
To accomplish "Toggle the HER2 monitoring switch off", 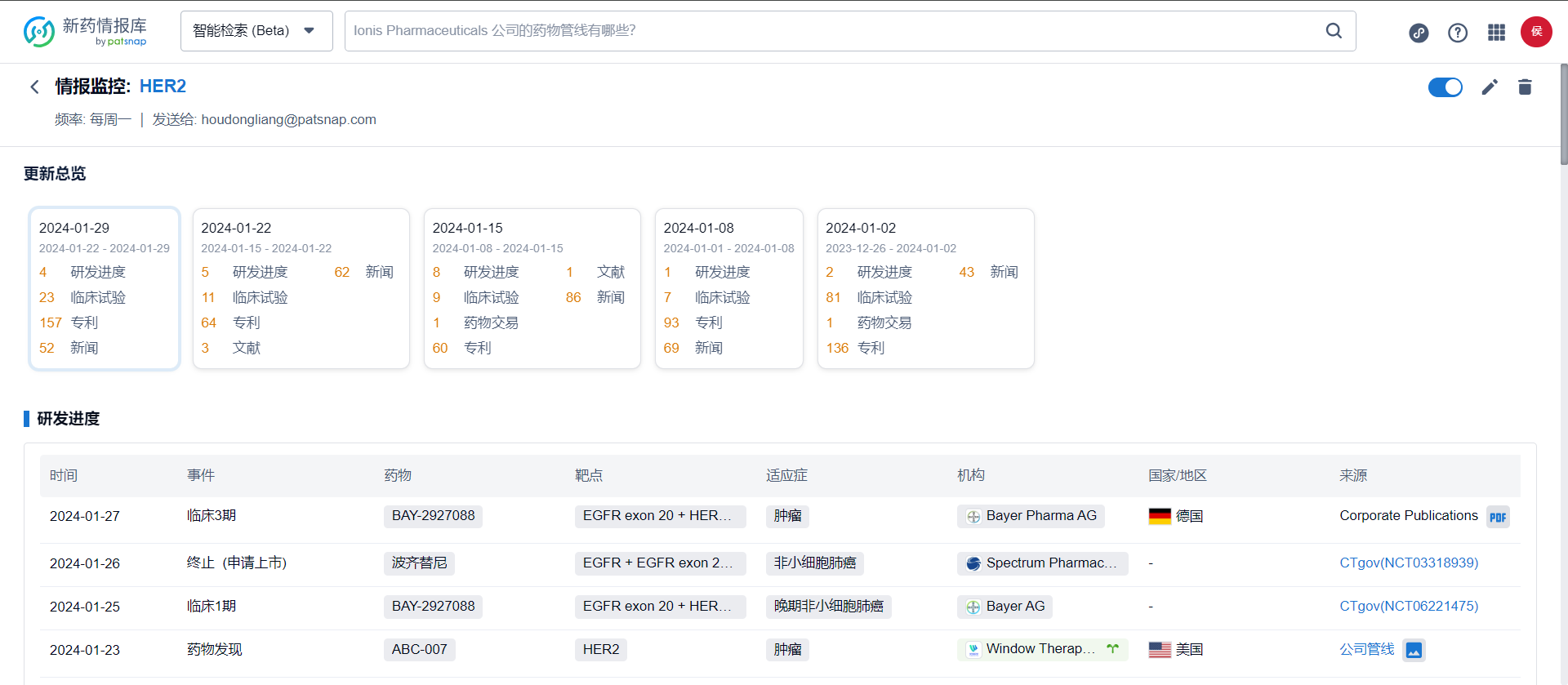I will [x=1445, y=87].
